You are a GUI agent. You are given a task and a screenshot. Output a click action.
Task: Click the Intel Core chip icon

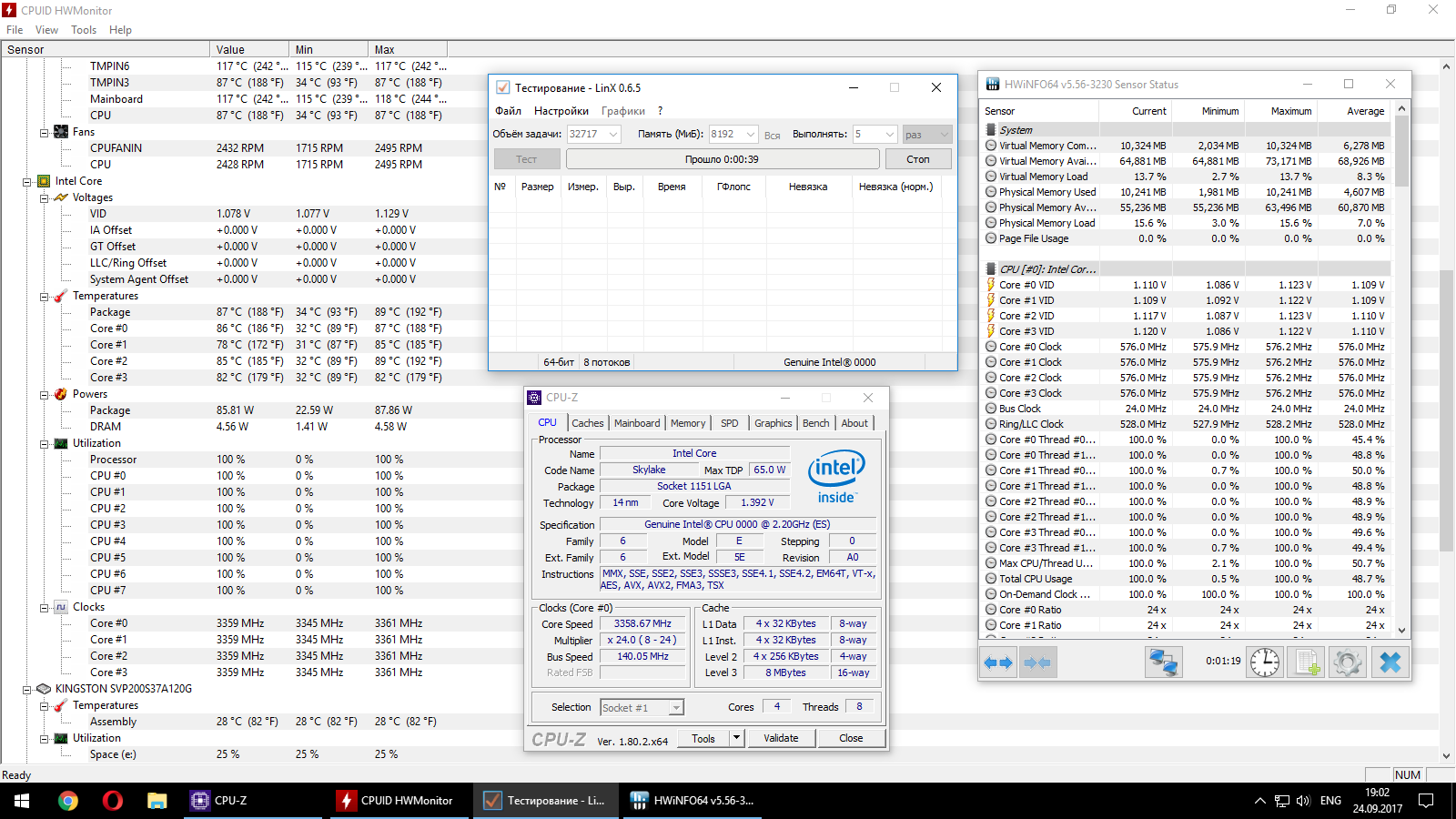click(44, 181)
